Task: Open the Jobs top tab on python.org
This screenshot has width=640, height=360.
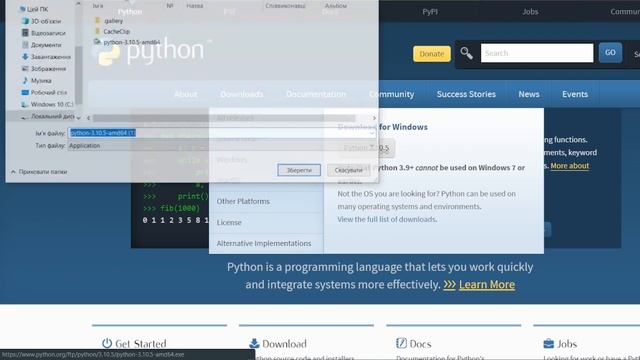Action: (530, 11)
